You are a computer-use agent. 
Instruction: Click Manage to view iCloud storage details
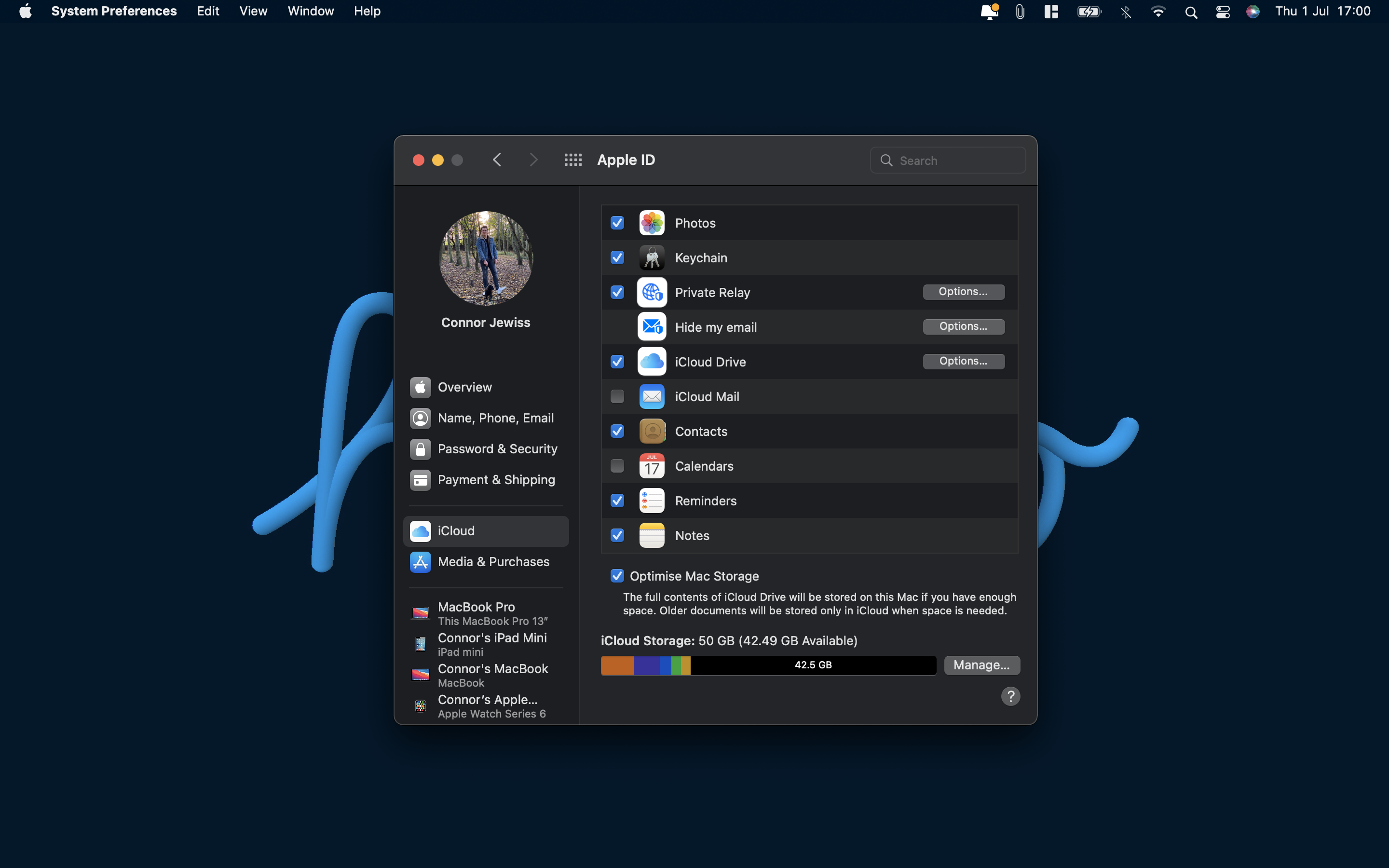(981, 665)
